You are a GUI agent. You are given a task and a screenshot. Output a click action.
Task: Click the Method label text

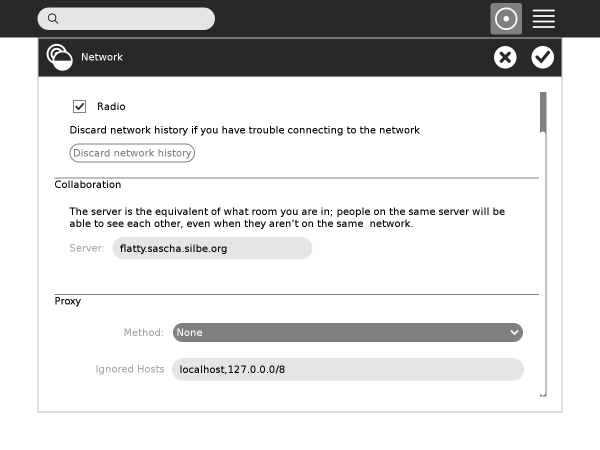143,332
